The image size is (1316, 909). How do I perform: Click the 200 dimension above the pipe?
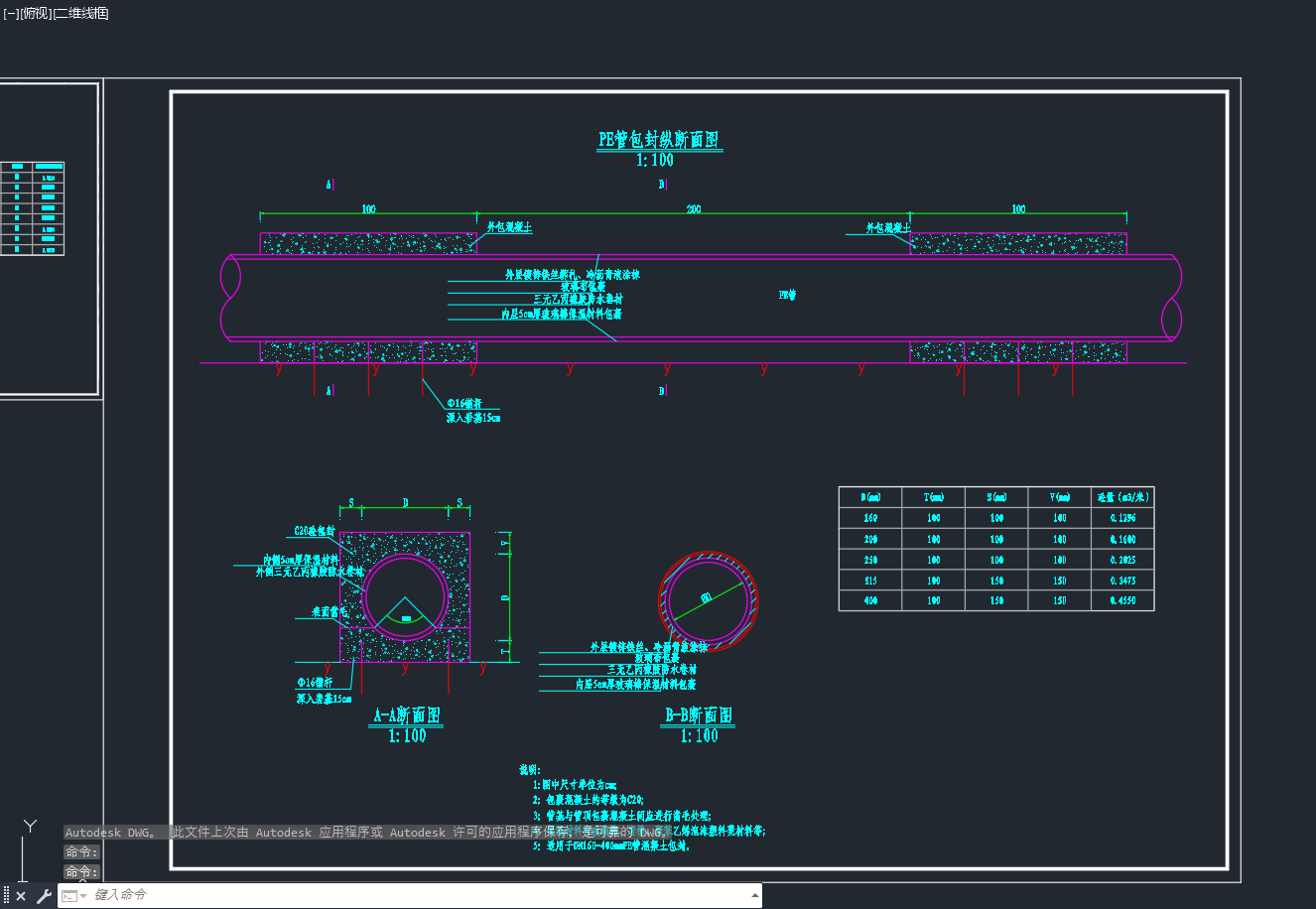(694, 209)
